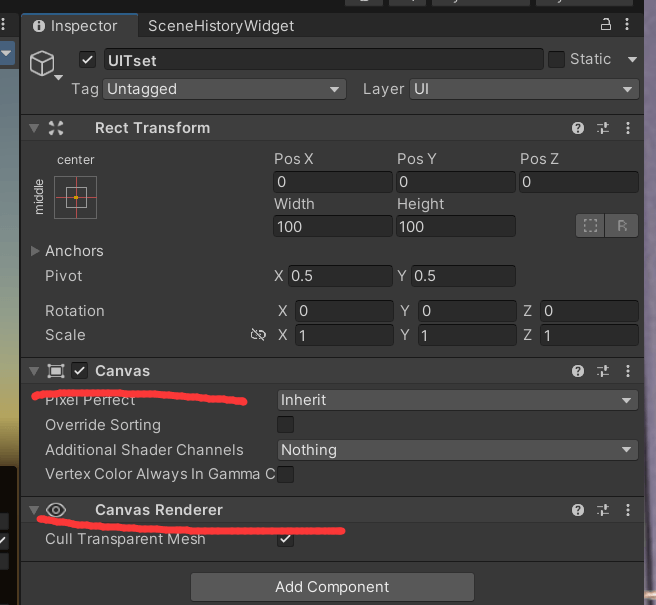This screenshot has height=605, width=656.
Task: Toggle Rect Transform raw edit mode button
Action: [x=621, y=226]
